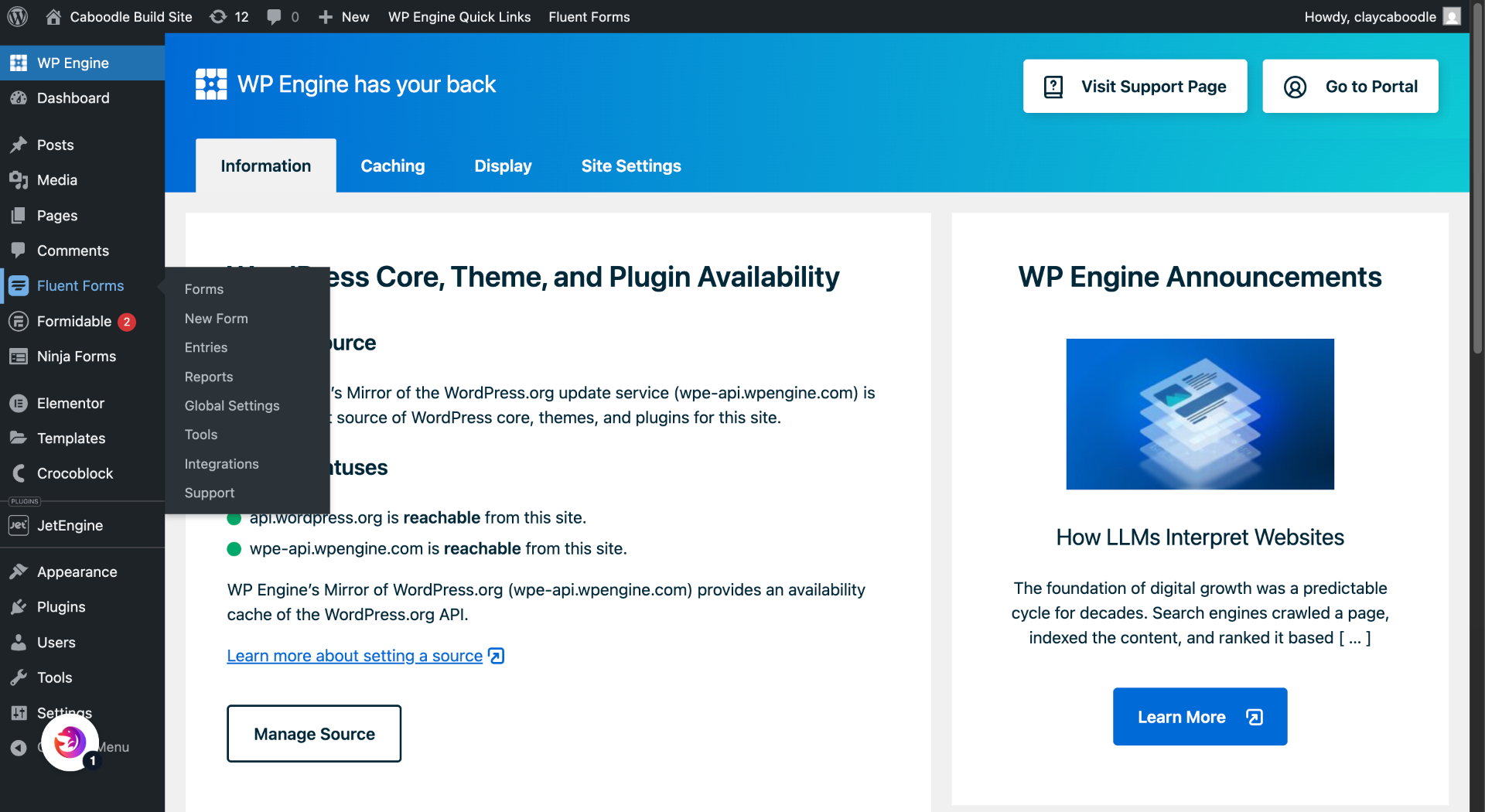The image size is (1485, 812).
Task: Click the JetEngine sidebar icon
Action: [19, 525]
